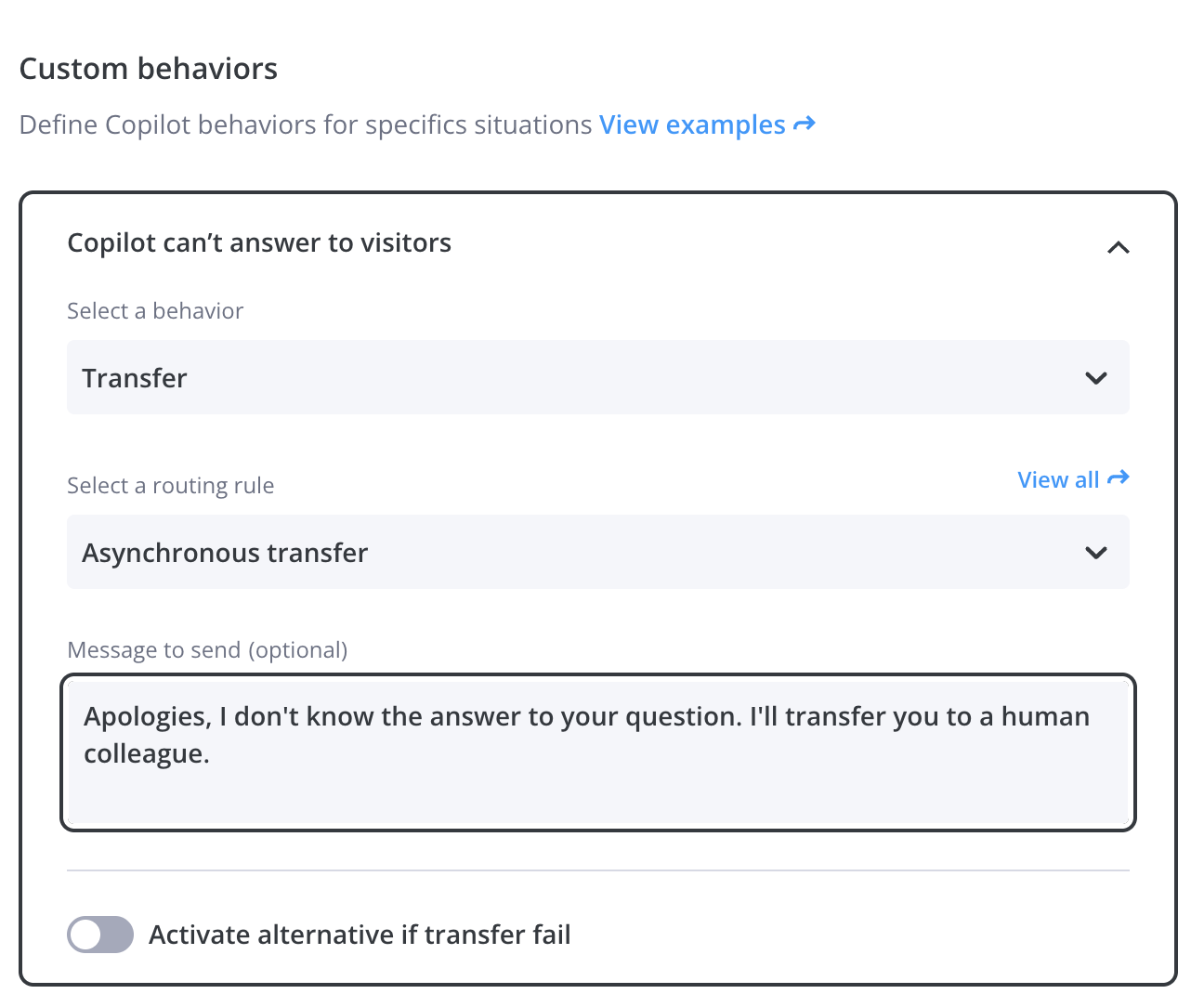Viewport: 1204px width, 1007px height.
Task: Open the routing rule dropdown
Action: [598, 552]
